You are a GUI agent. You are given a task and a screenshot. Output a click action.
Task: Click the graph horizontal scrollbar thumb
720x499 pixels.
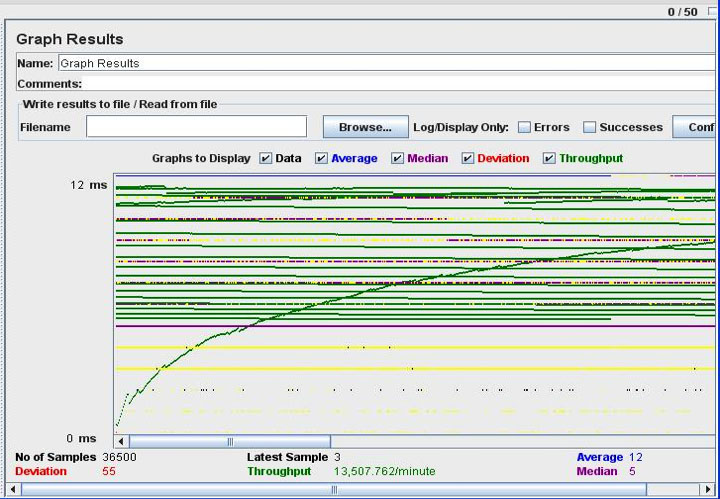pyautogui.click(x=230, y=441)
